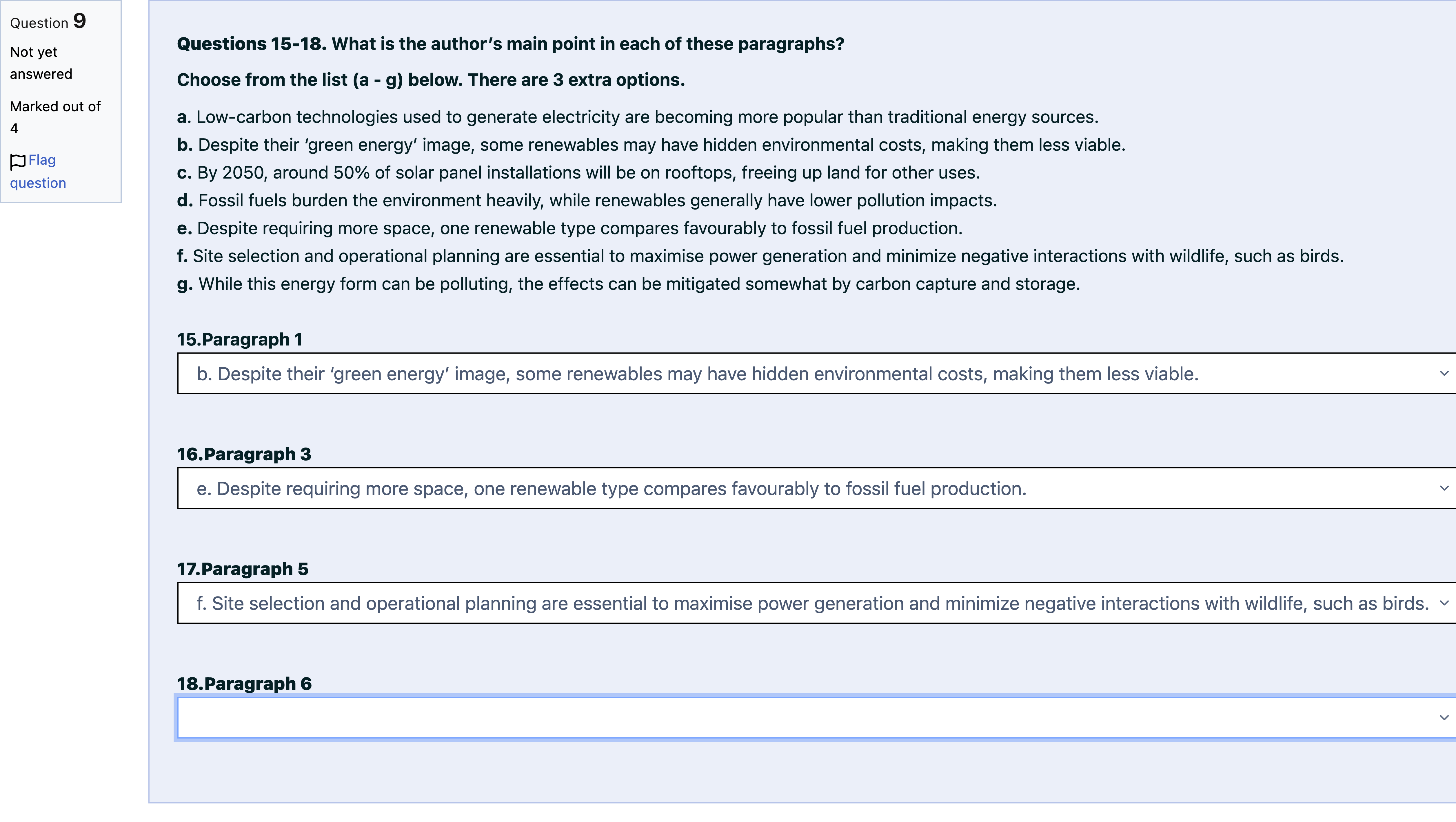Open the empty Paragraph 6 dropdown
Image resolution: width=1456 pixels, height=822 pixels.
[817, 718]
